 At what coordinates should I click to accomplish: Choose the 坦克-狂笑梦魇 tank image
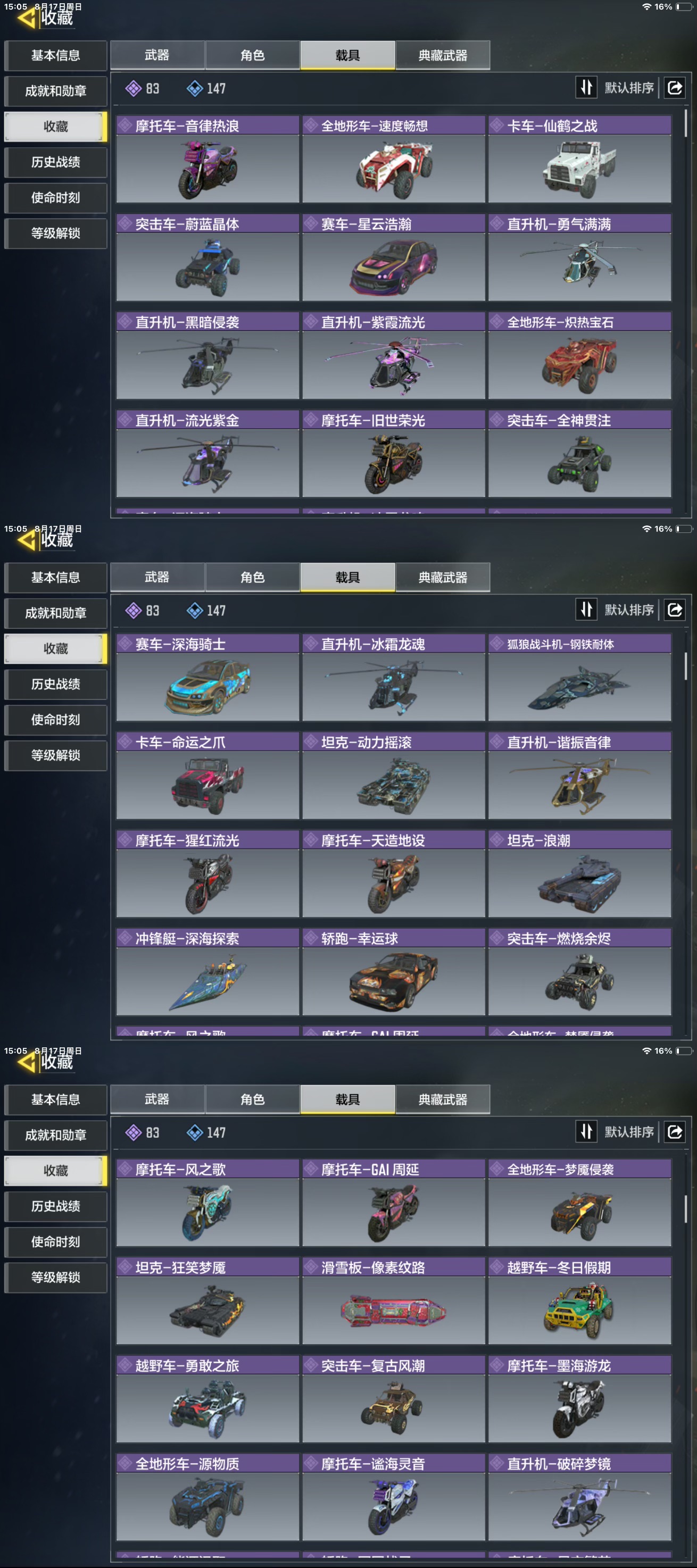(208, 1311)
